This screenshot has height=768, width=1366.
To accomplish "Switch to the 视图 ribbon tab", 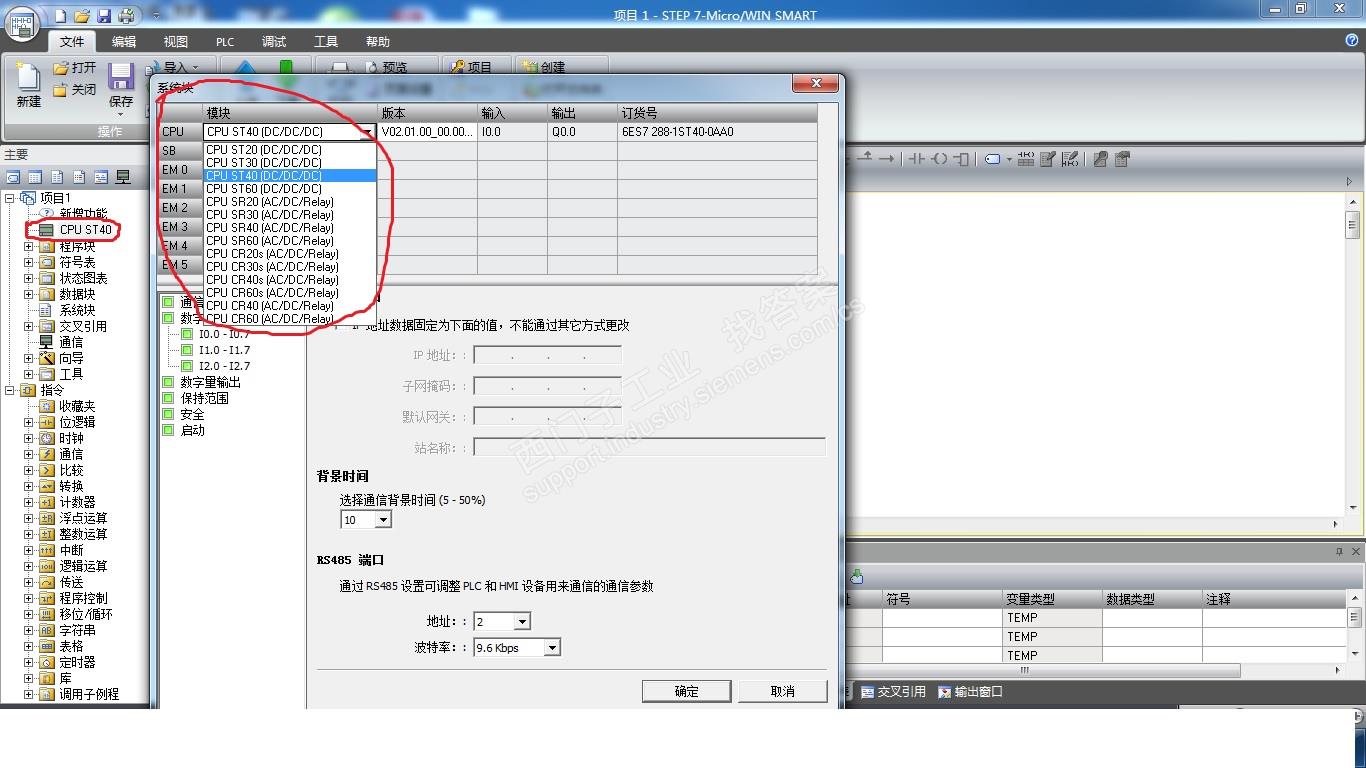I will click(x=176, y=42).
